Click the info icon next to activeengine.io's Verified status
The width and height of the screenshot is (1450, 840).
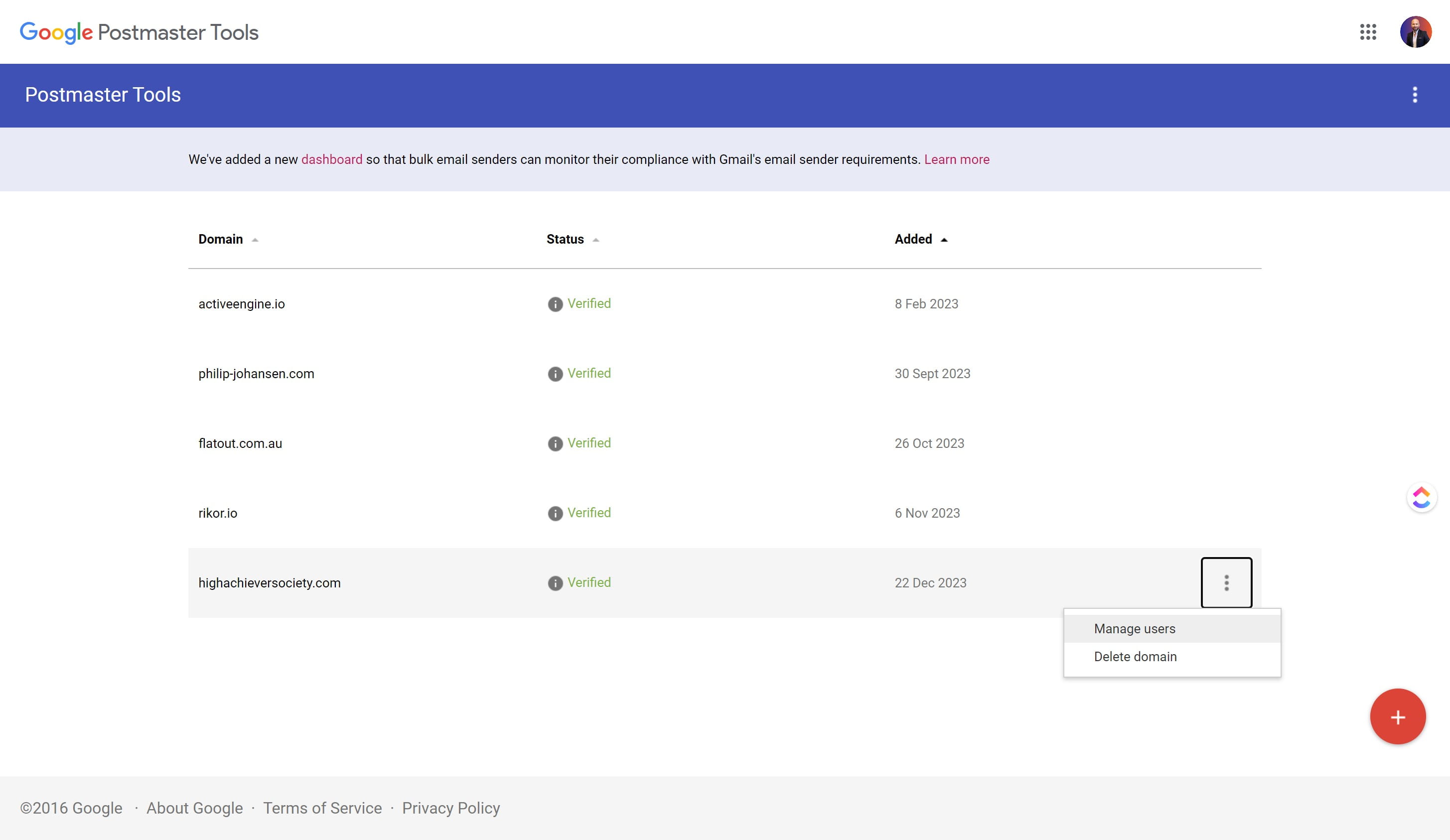(554, 304)
